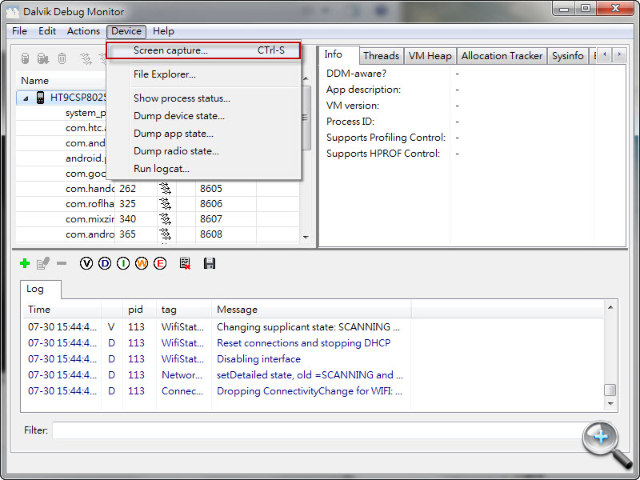Click the Clear log icon
The height and width of the screenshot is (480, 640).
[x=185, y=263]
